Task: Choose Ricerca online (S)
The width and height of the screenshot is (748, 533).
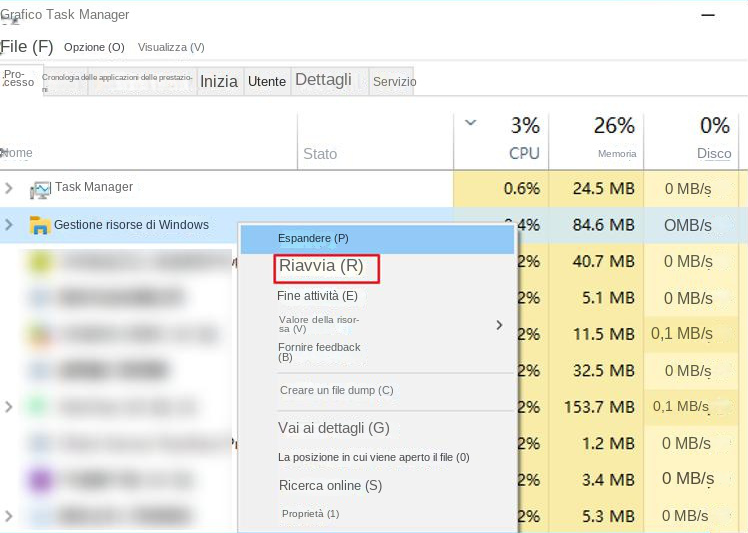Action: [330, 486]
